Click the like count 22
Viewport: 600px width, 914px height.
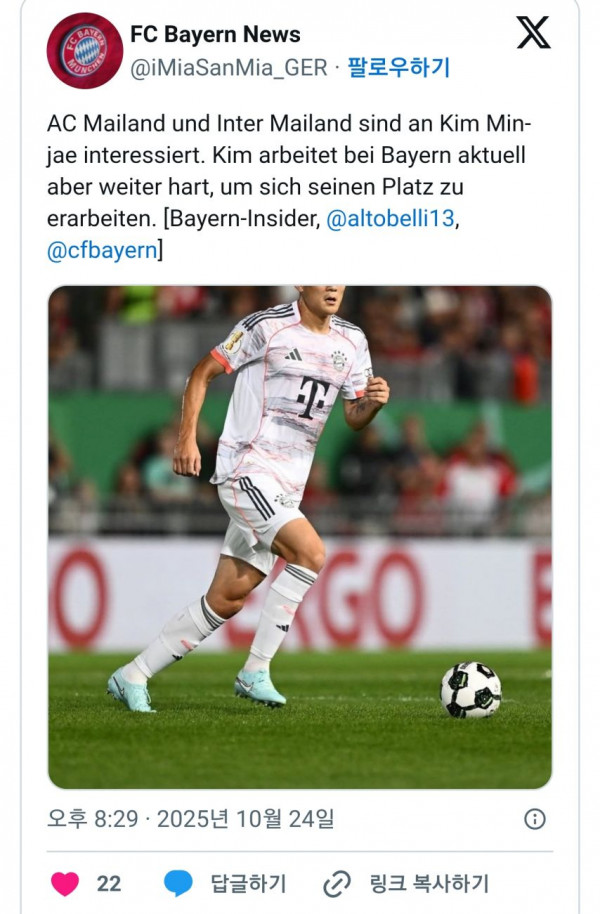109,884
